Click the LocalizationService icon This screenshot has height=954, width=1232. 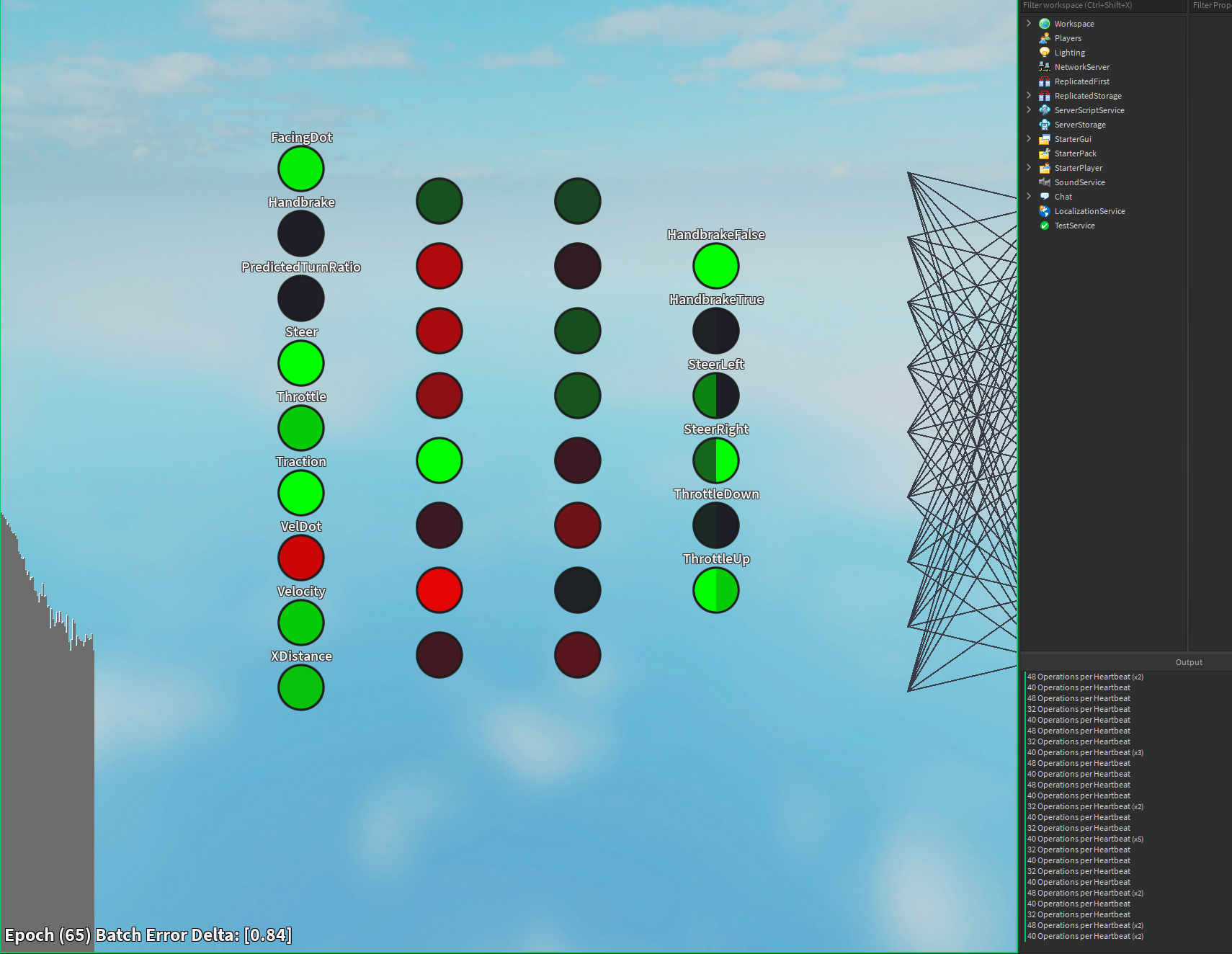pos(1044,211)
